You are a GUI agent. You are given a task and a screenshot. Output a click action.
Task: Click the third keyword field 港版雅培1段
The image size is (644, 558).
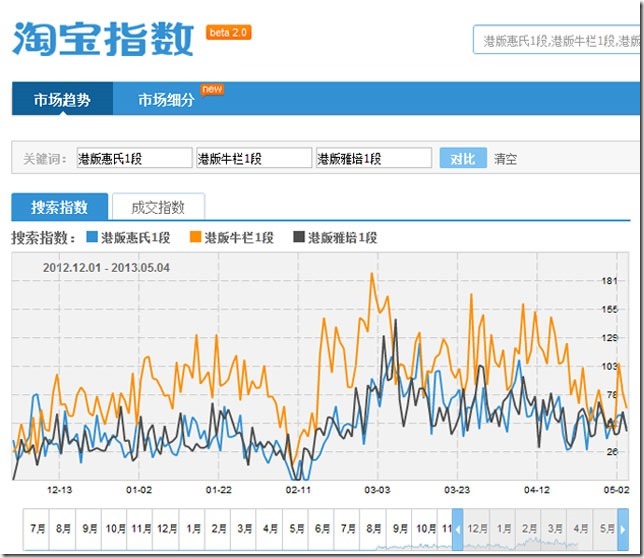pos(374,158)
